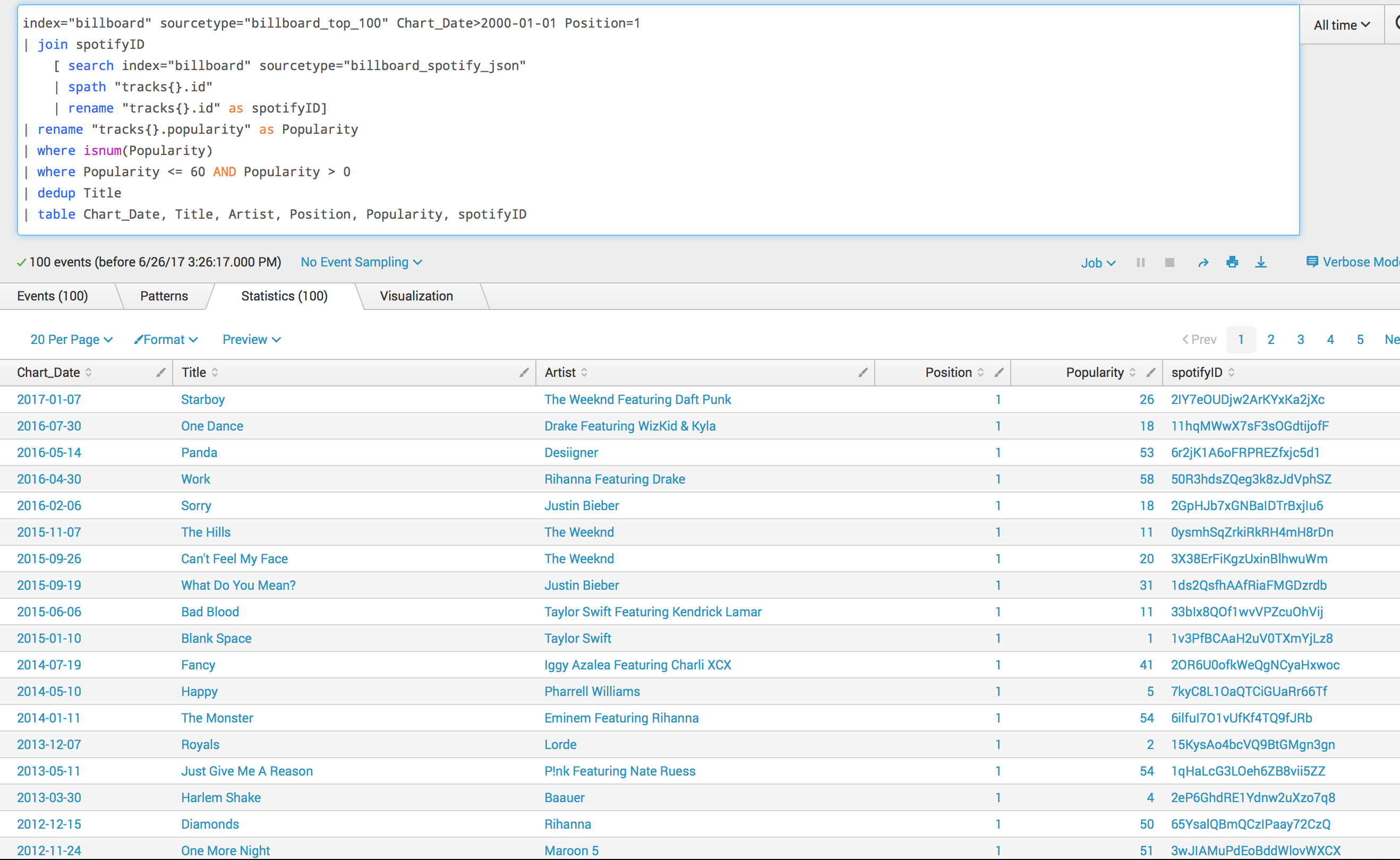
Task: Click edit pencil on Popularity column
Action: (x=1151, y=373)
